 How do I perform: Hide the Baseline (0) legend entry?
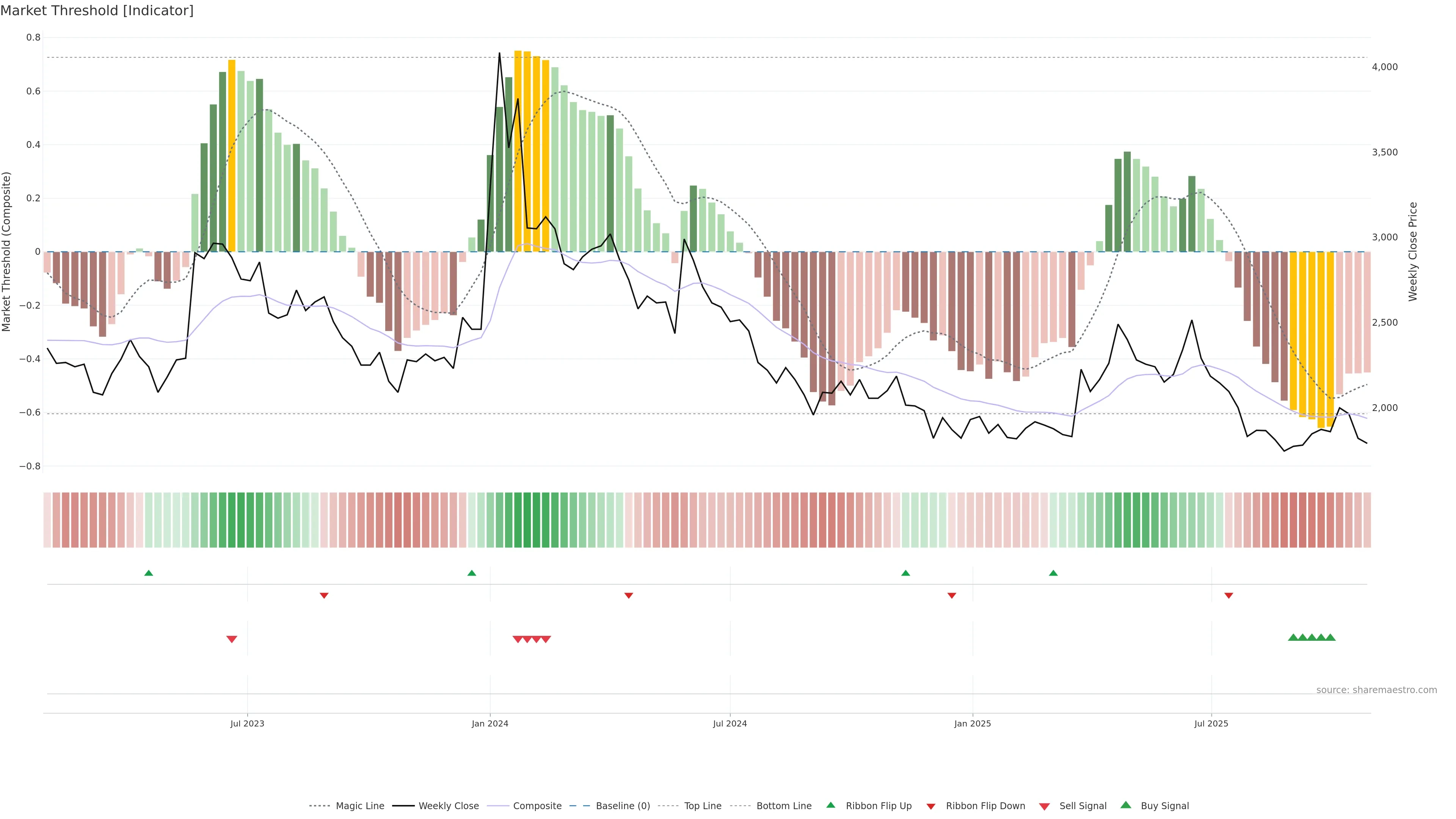pos(623,806)
